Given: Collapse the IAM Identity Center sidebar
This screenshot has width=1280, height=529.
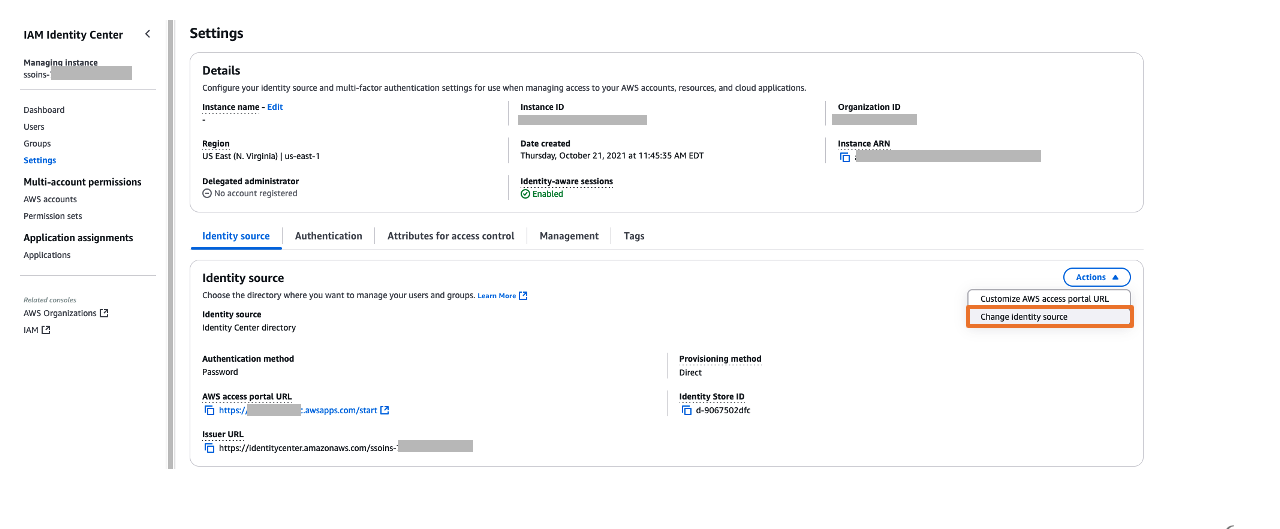Looking at the screenshot, I should point(148,34).
